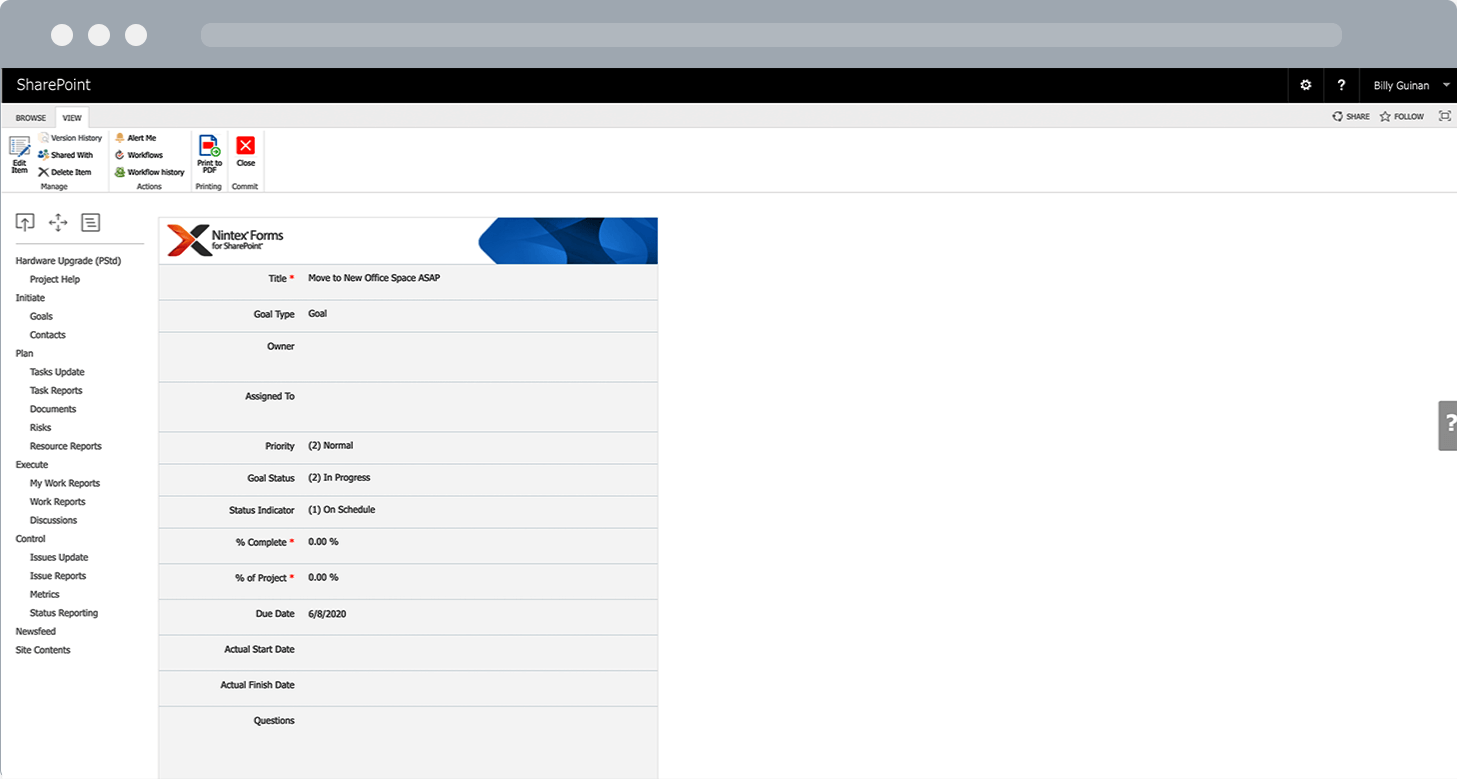The image size is (1457, 779).
Task: Select the Alert Me bell icon
Action: tap(120, 138)
